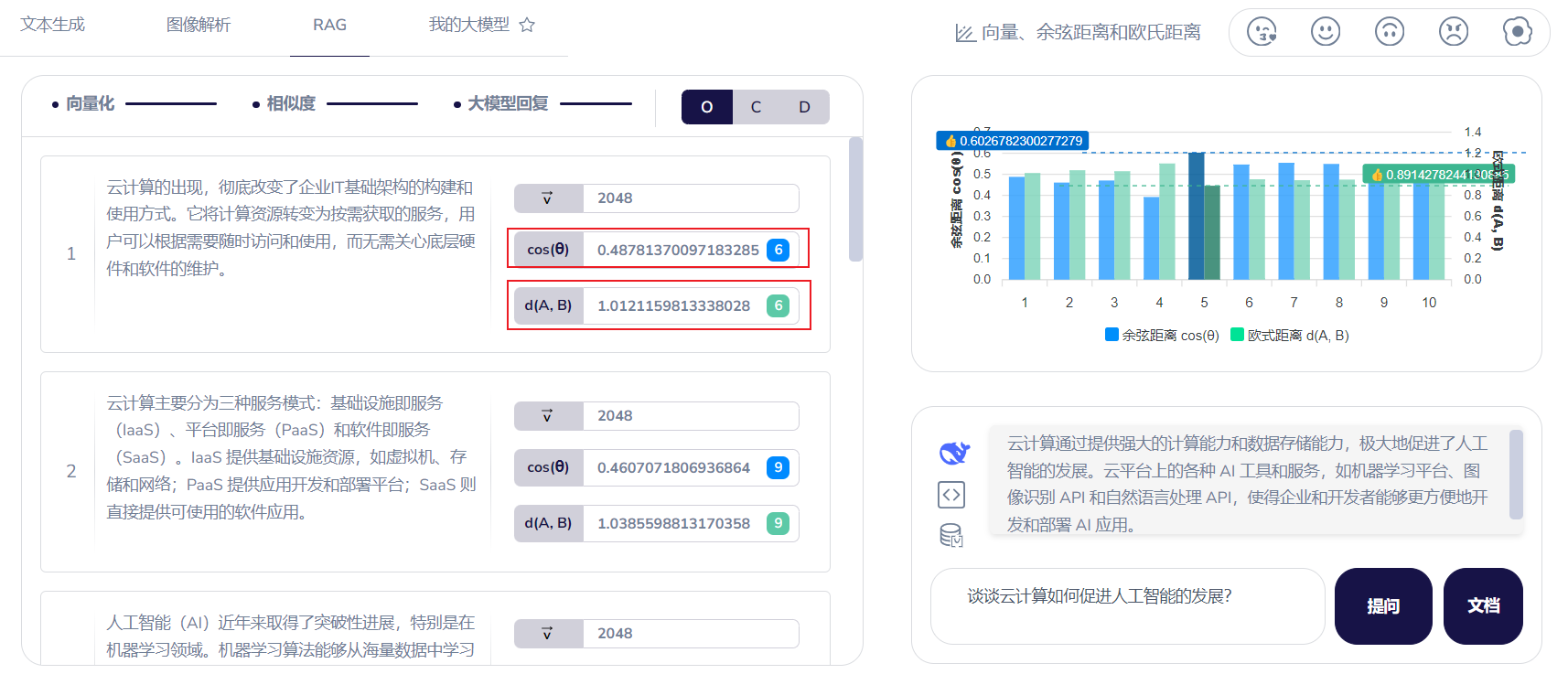Click value 1.0121159813338028
1568x674 pixels.
tap(673, 305)
